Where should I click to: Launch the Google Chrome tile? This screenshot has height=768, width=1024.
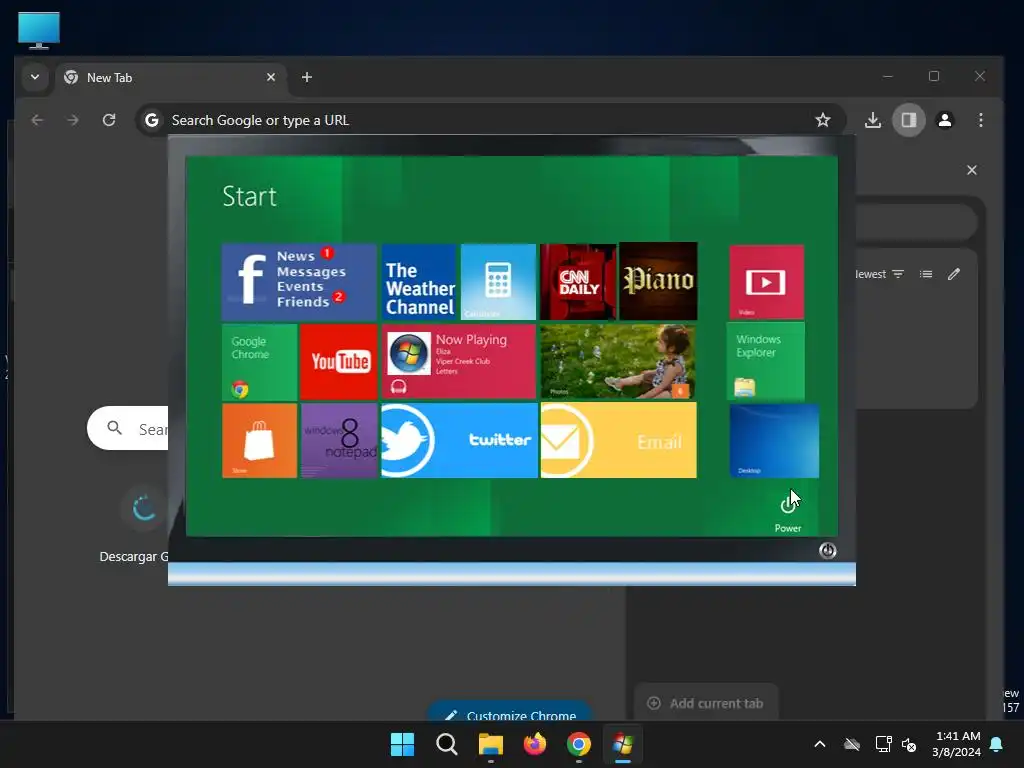[x=259, y=362]
